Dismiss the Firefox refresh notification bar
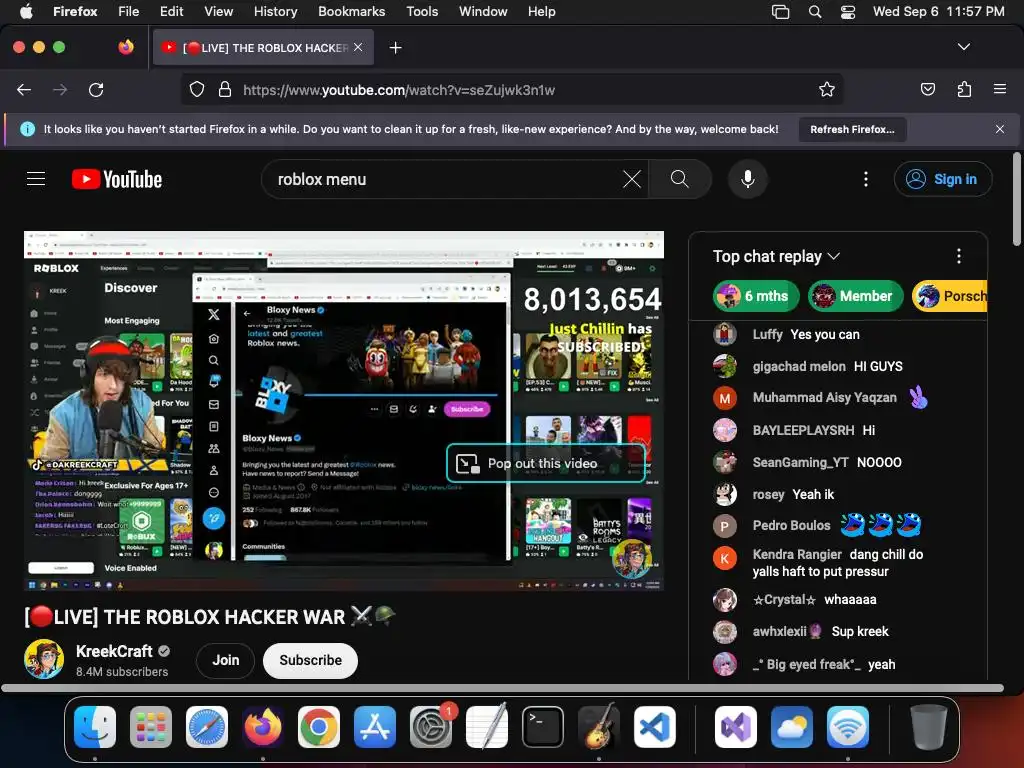 click(1000, 129)
